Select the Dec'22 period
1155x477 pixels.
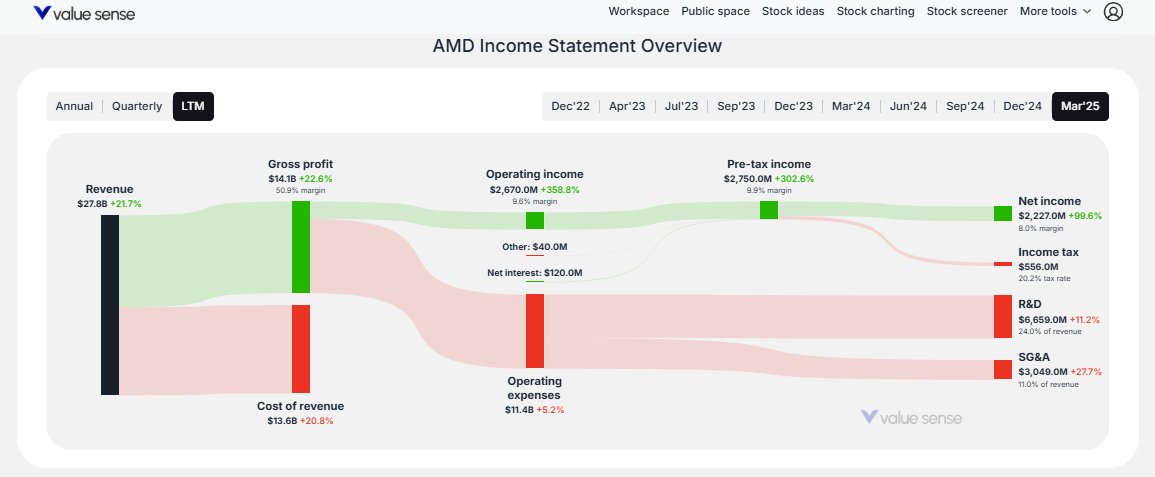pyautogui.click(x=571, y=106)
